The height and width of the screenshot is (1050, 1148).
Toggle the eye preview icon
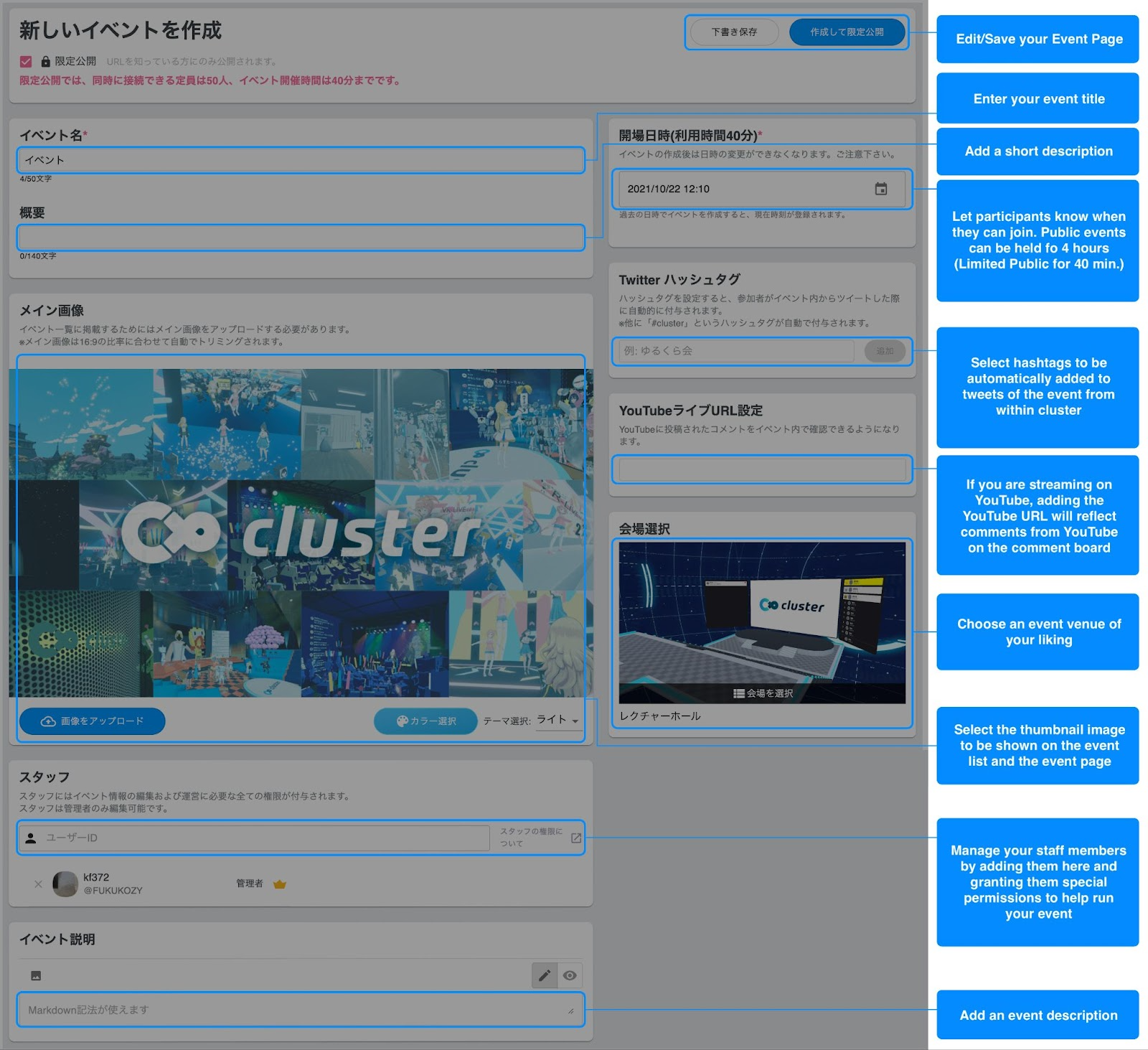(570, 975)
